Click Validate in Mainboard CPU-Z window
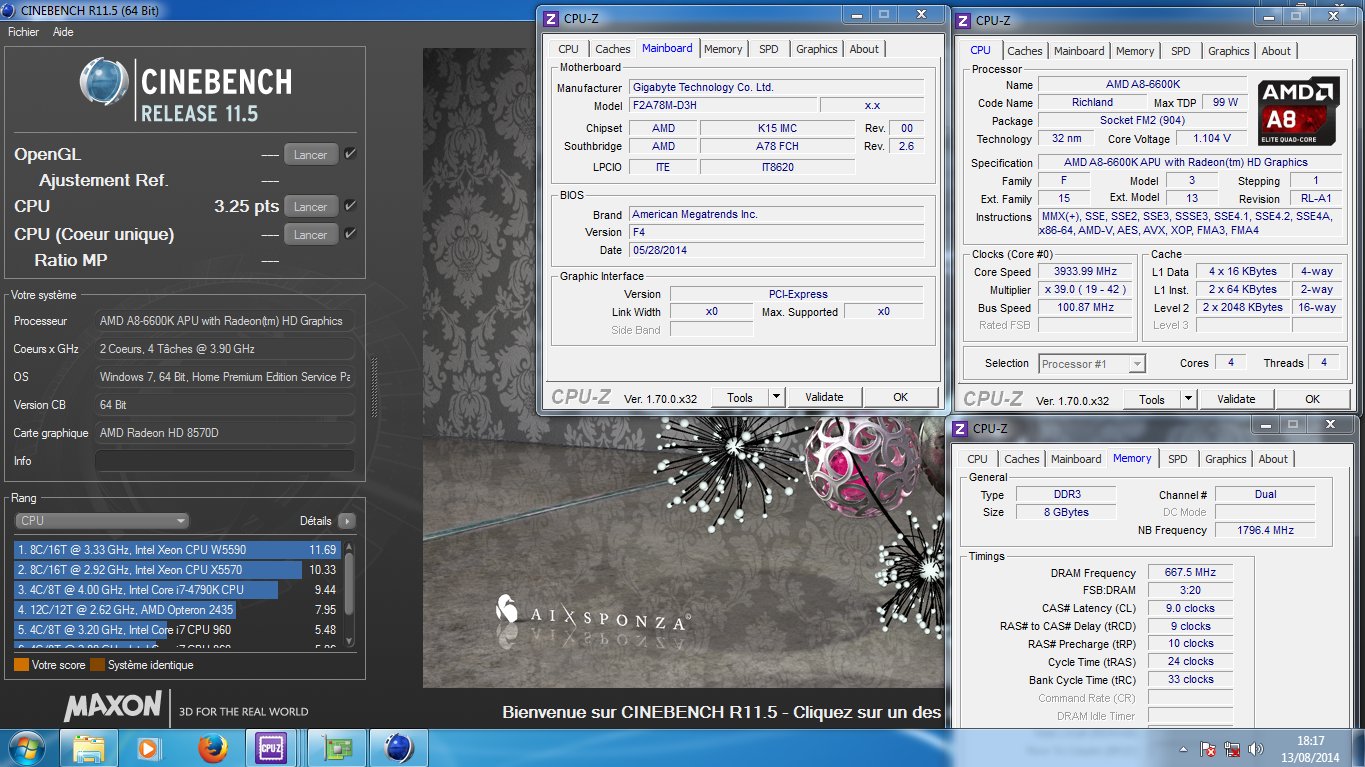Screen dimensions: 1365x767 coord(824,398)
